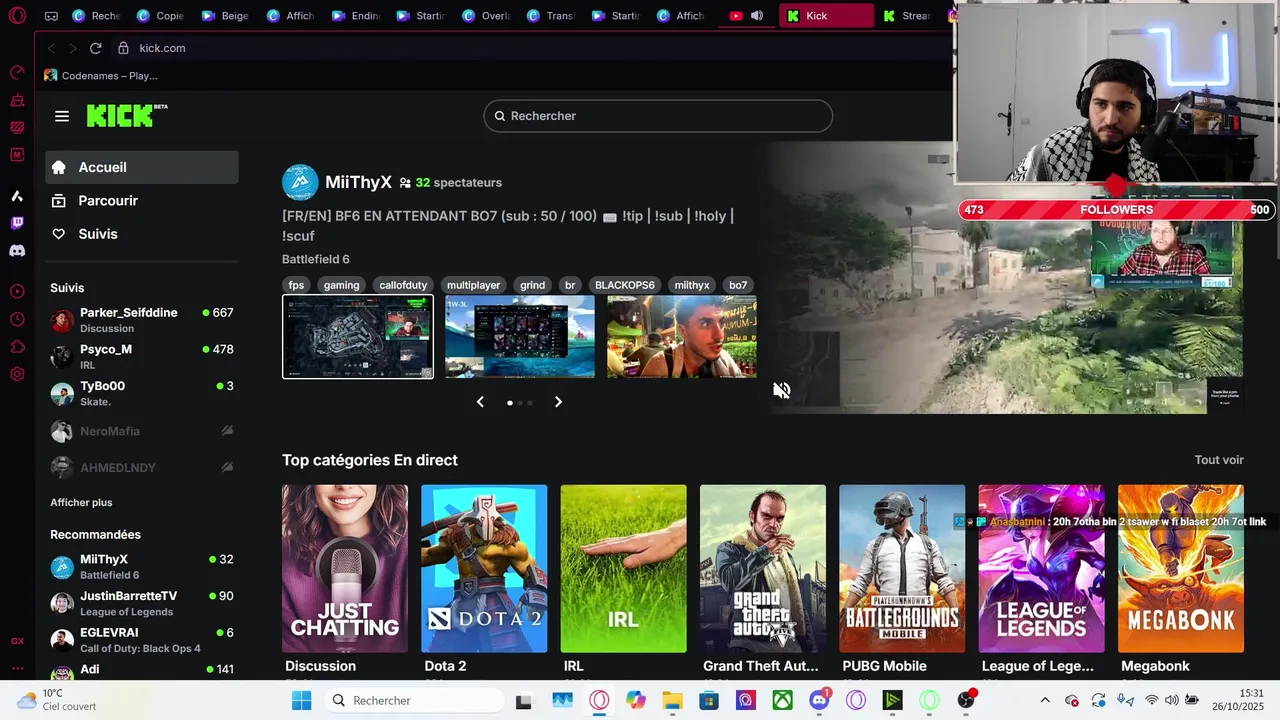
Task: Select the fps tag
Action: point(296,285)
